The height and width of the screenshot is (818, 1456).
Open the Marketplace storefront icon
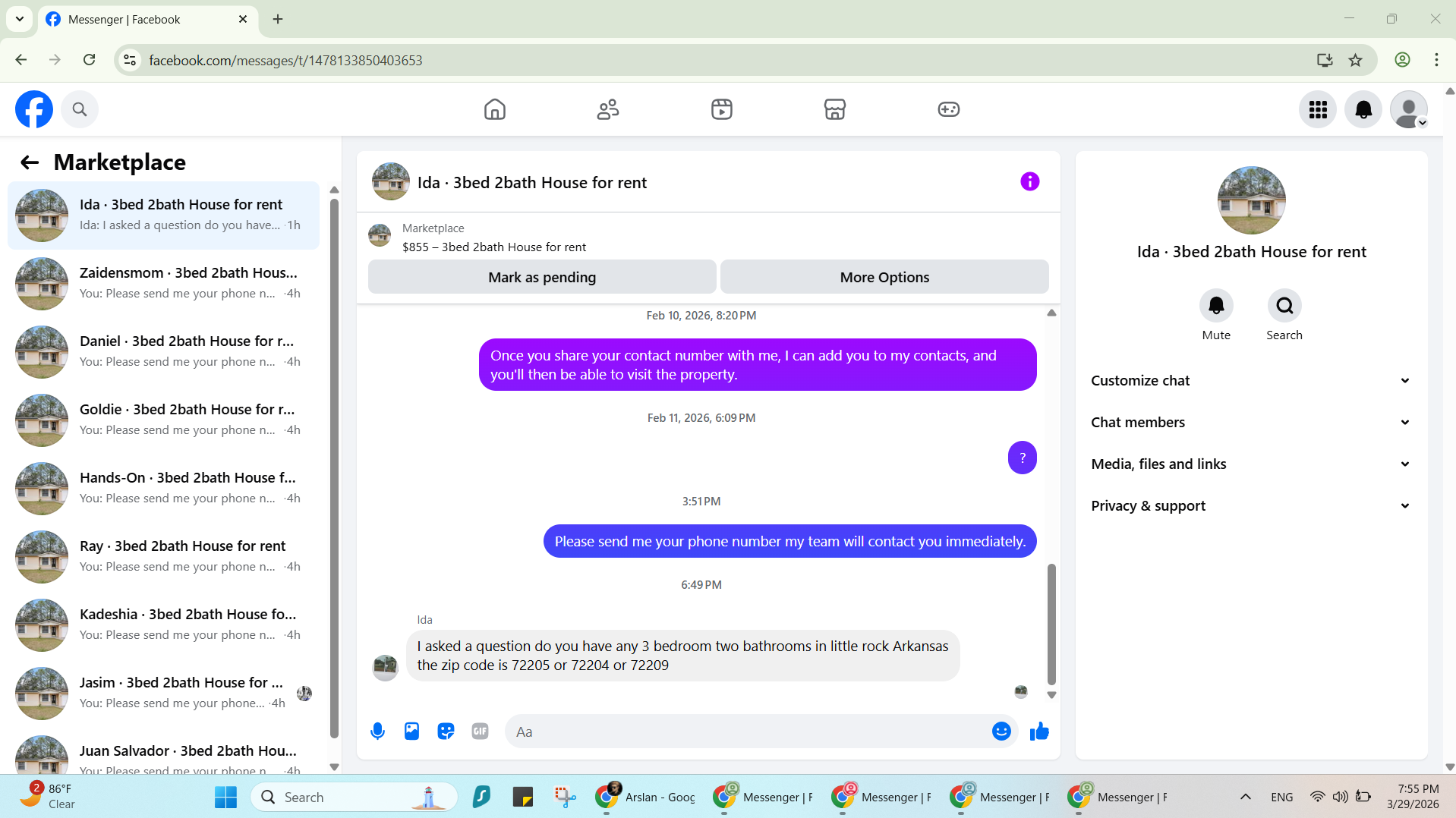pyautogui.click(x=835, y=109)
